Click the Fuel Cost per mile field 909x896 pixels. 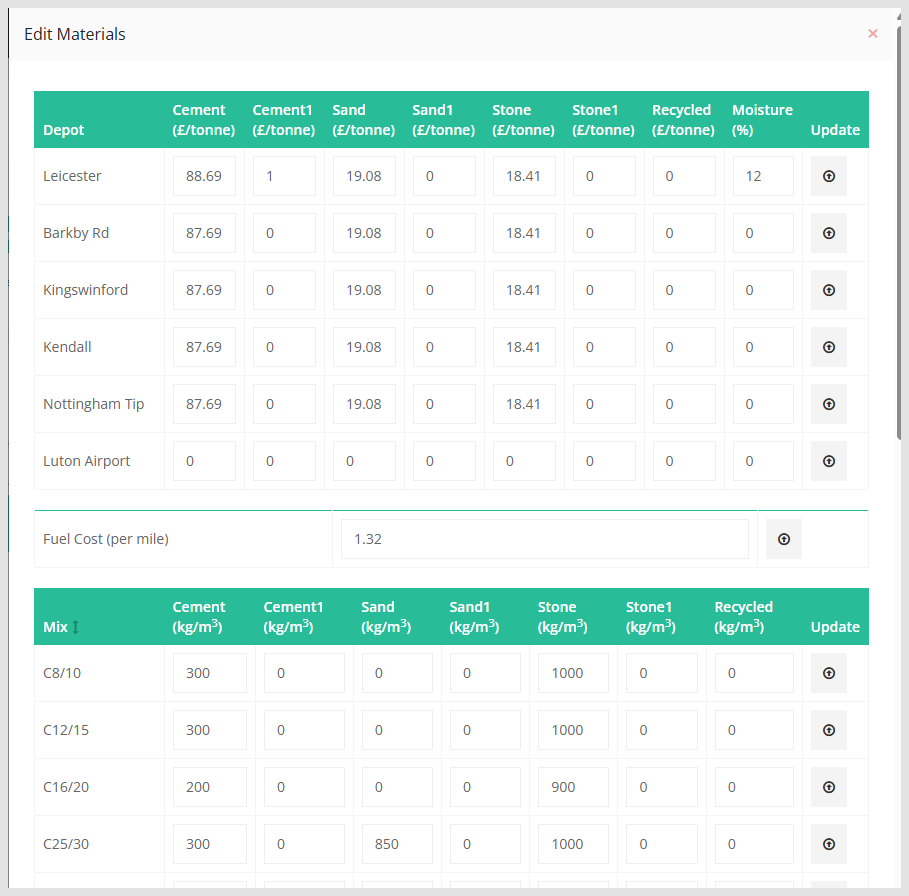(x=544, y=539)
